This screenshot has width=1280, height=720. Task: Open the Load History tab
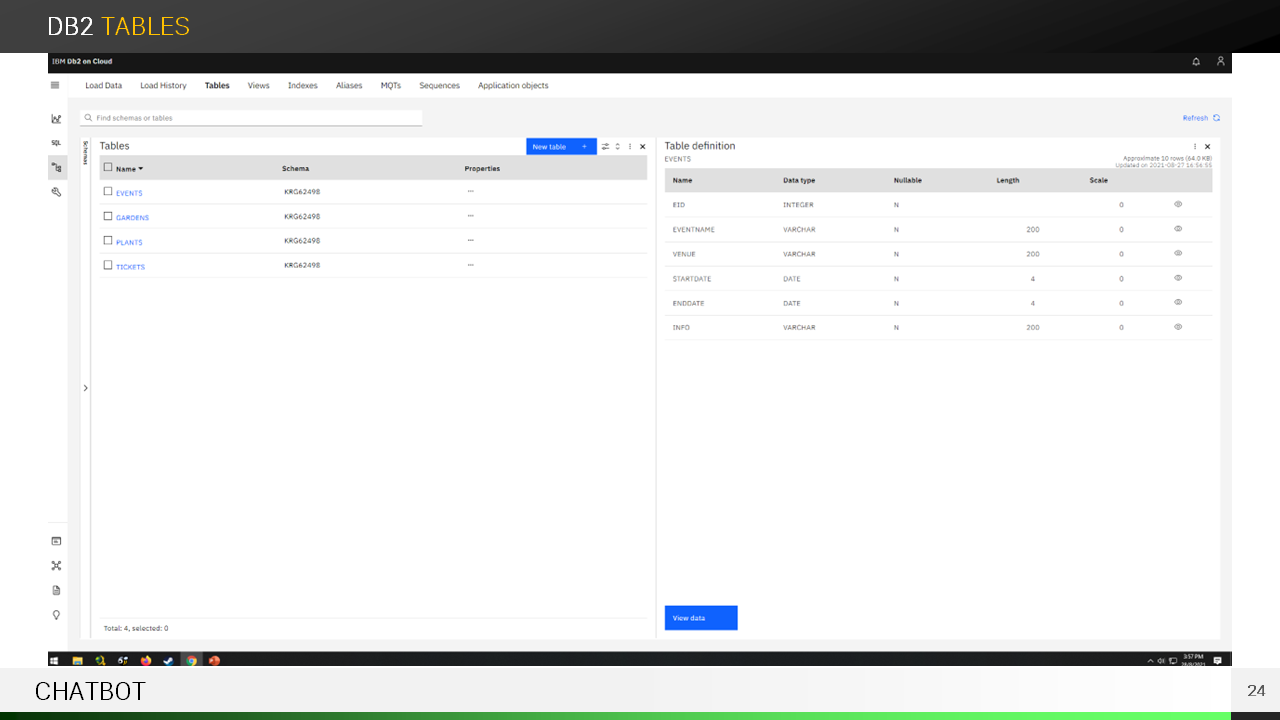pyautogui.click(x=163, y=86)
